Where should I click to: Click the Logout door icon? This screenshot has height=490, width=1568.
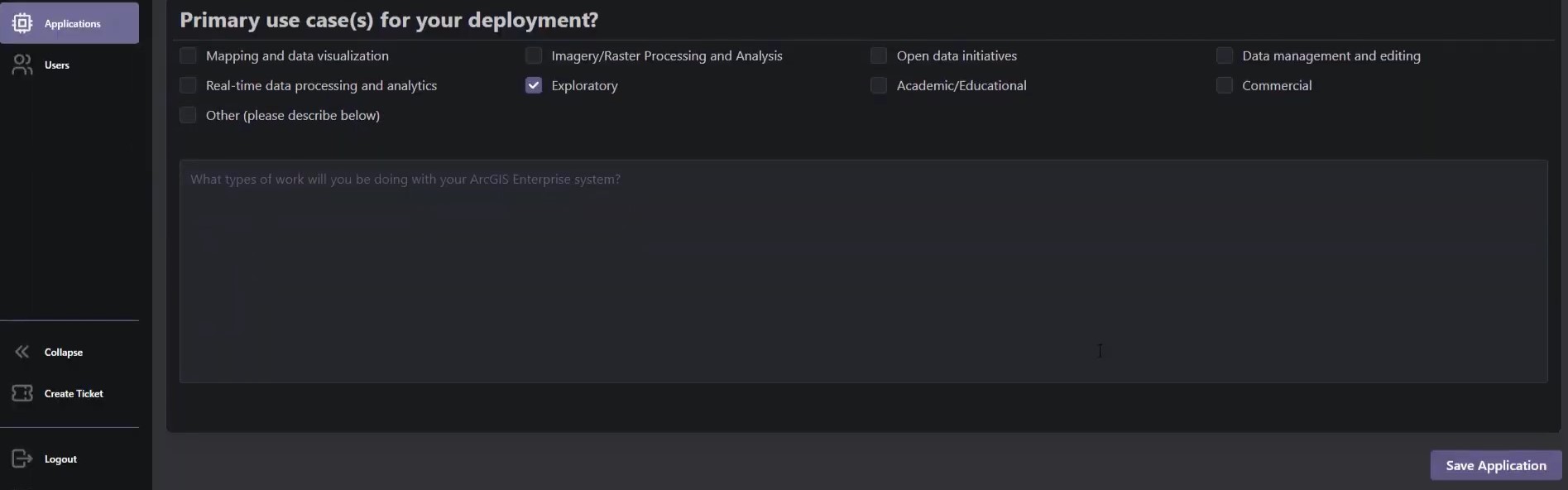coord(22,459)
